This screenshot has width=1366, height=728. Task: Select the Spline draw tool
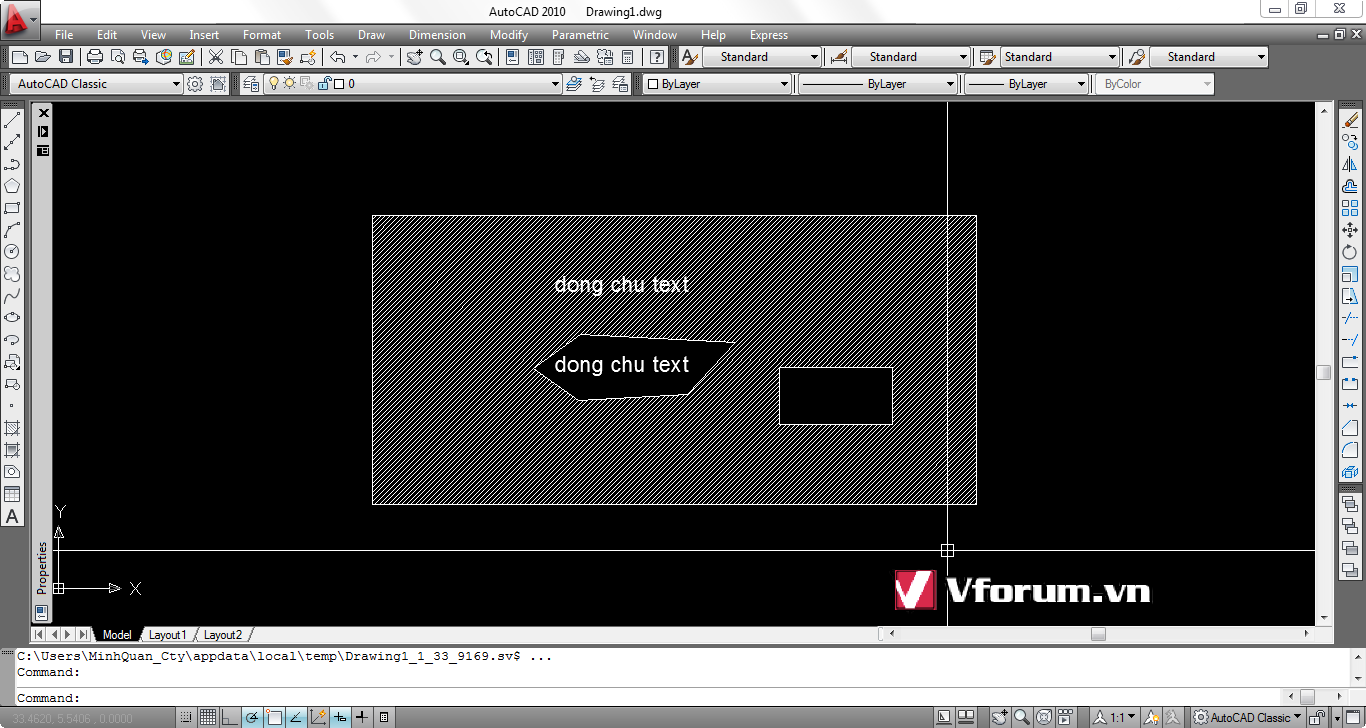12,296
